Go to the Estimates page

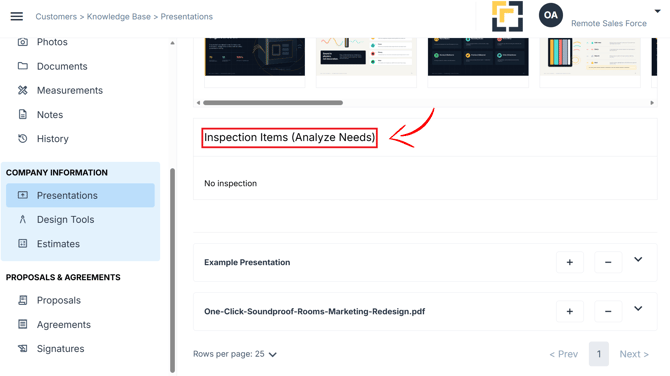[58, 244]
